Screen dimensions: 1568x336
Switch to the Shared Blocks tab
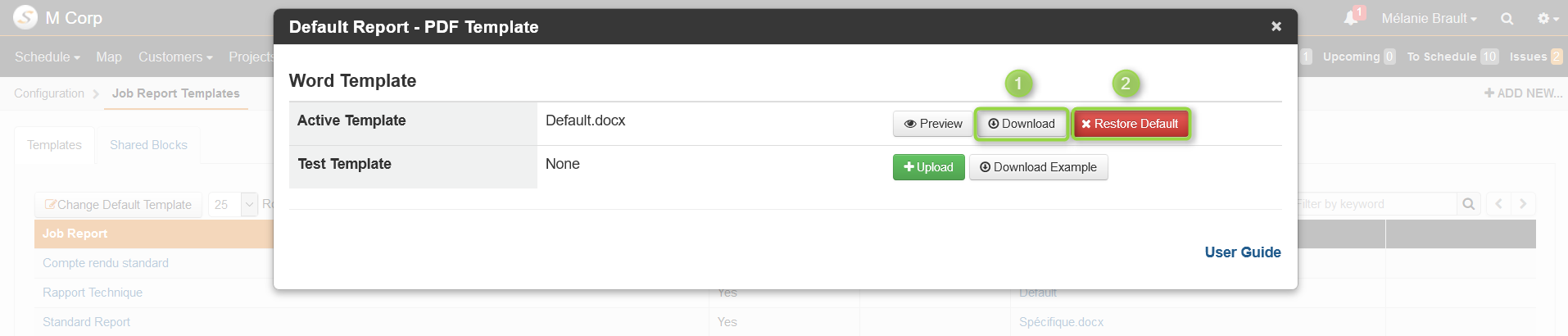click(x=148, y=145)
